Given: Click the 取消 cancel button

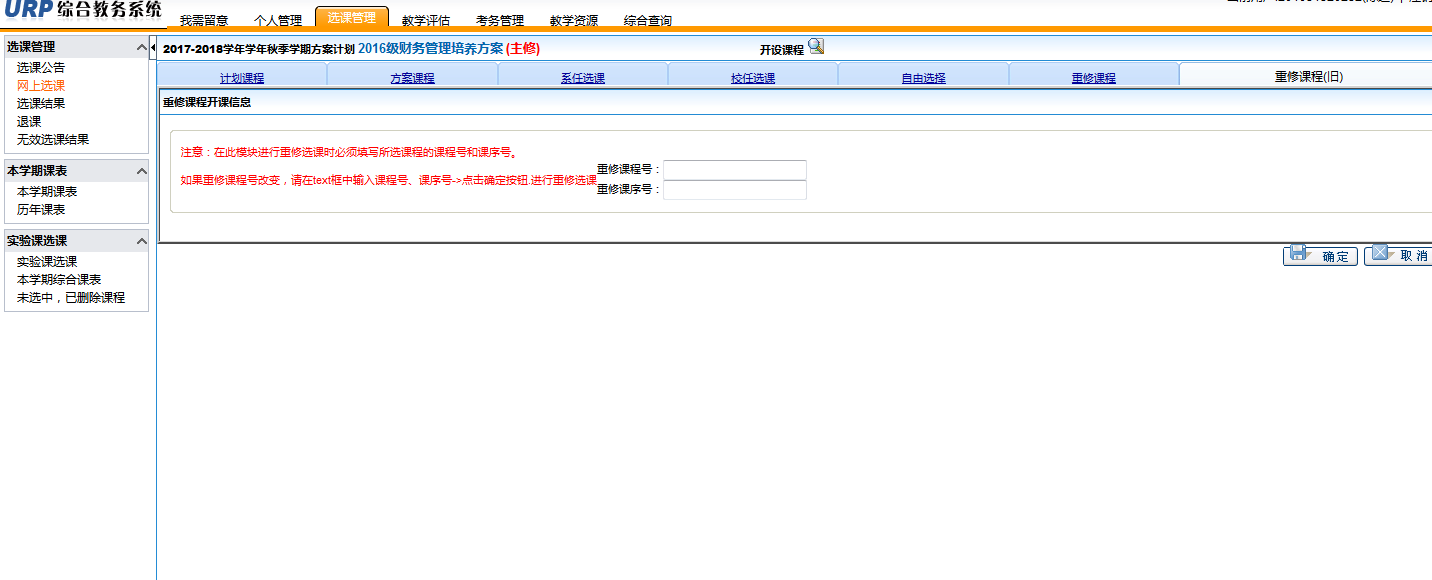Looking at the screenshot, I should tap(1400, 256).
